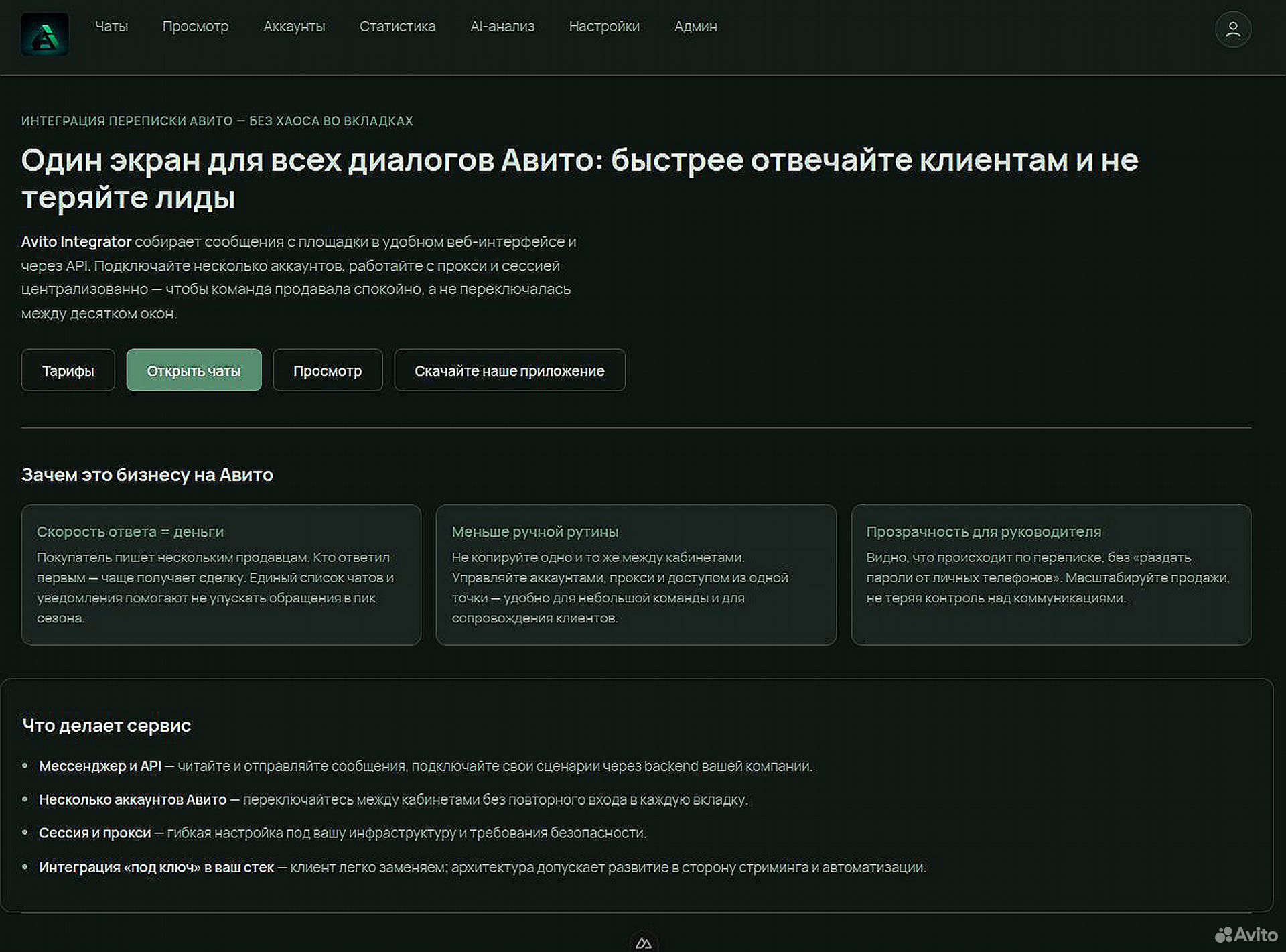This screenshot has width=1286, height=952.
Task: Go to Просмотр in the top navigation
Action: 196,27
